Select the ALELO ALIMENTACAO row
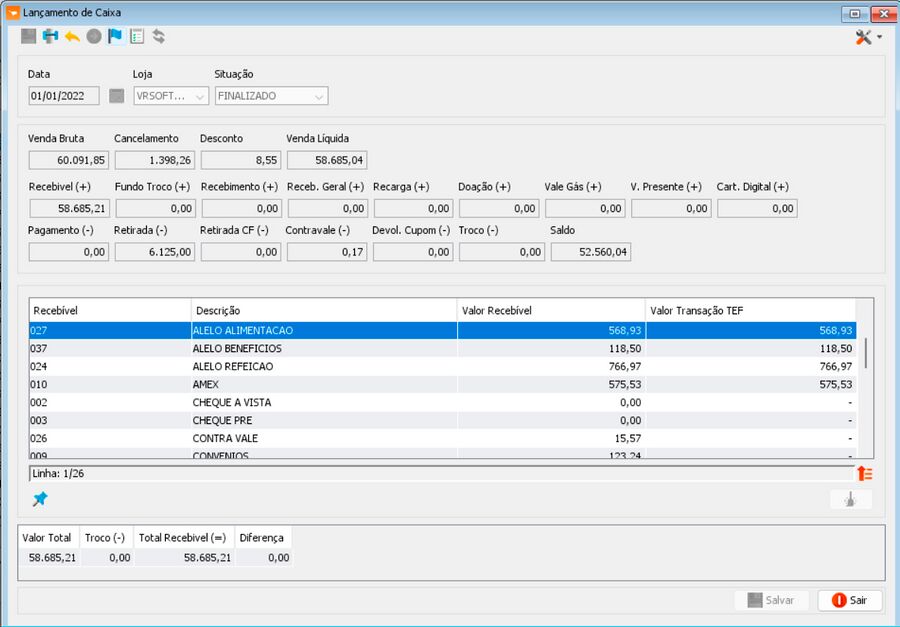 443,331
